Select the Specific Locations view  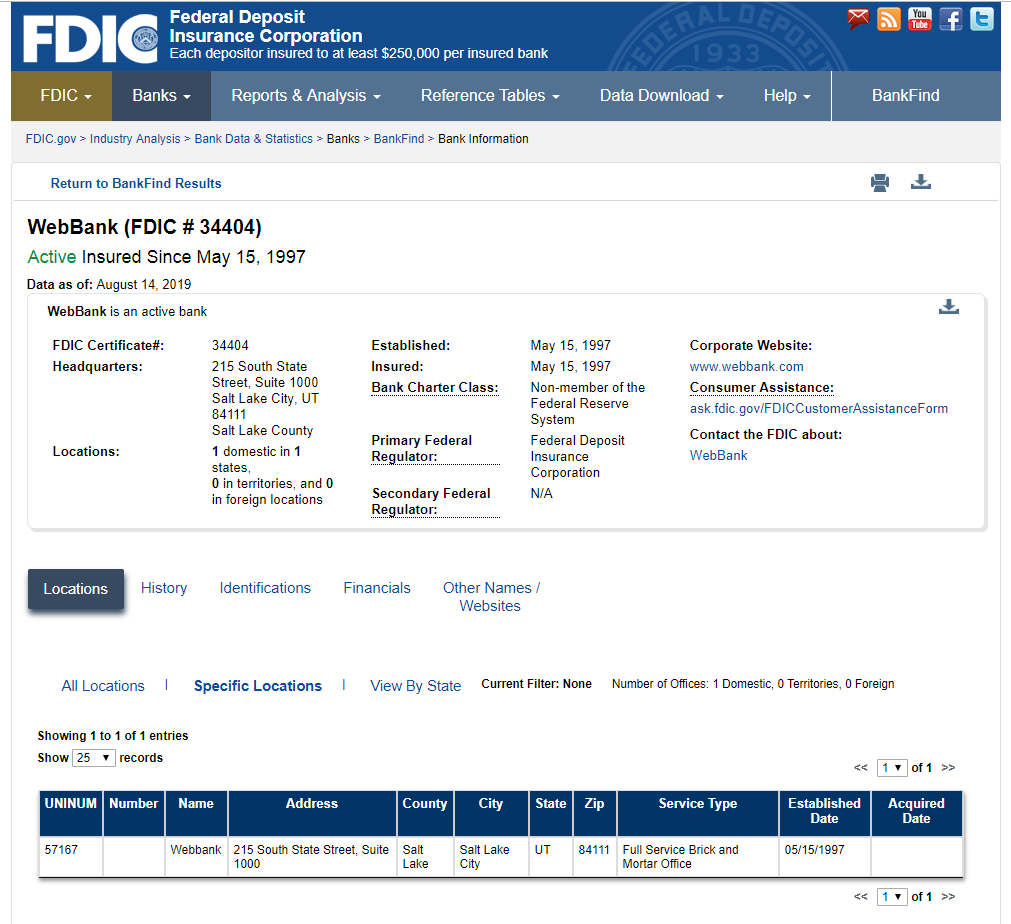[258, 686]
